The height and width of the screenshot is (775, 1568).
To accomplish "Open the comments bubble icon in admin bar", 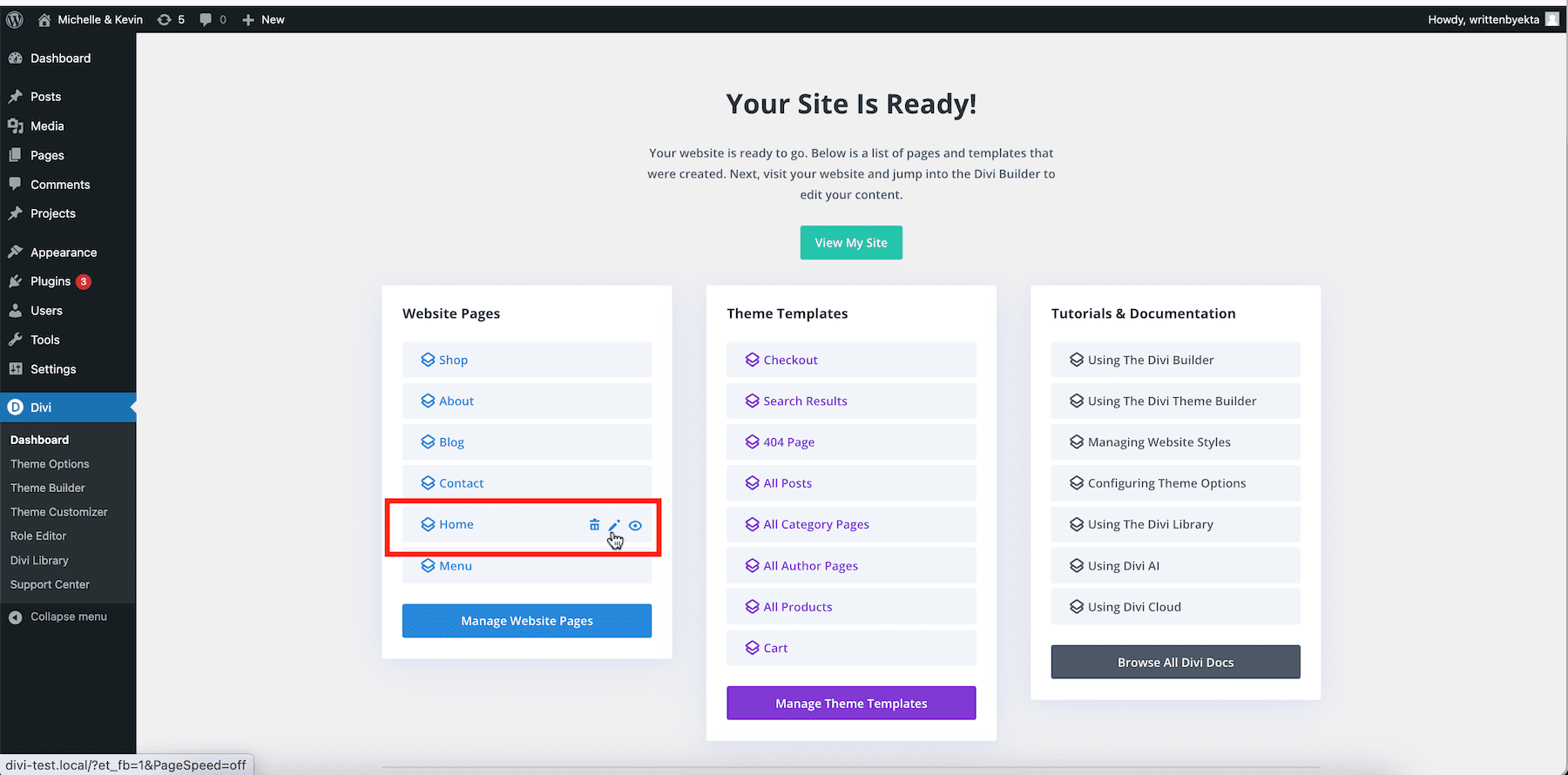I will pyautogui.click(x=206, y=19).
